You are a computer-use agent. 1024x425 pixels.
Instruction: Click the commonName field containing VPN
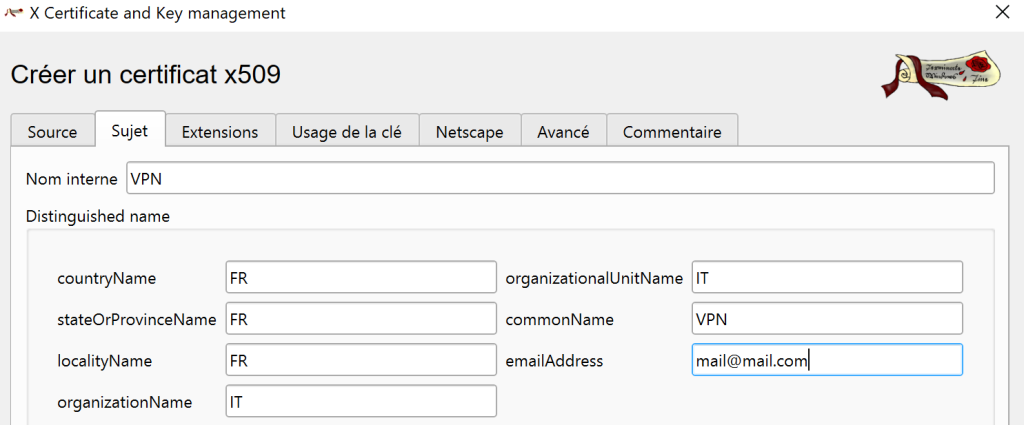[826, 319]
